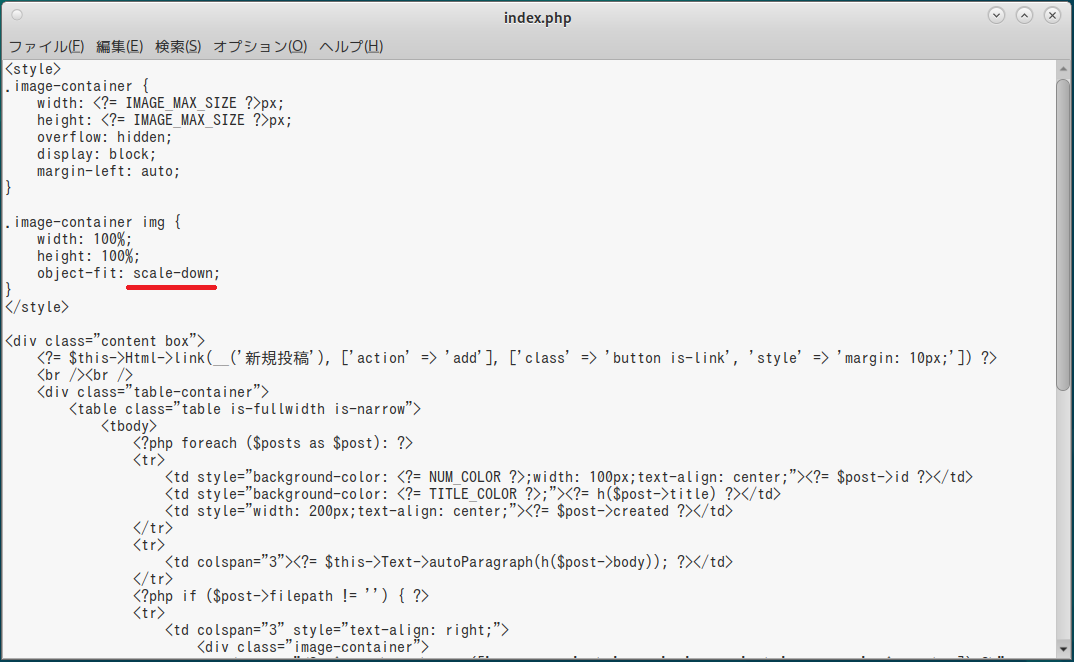Maximize the index.php window

click(x=1024, y=16)
